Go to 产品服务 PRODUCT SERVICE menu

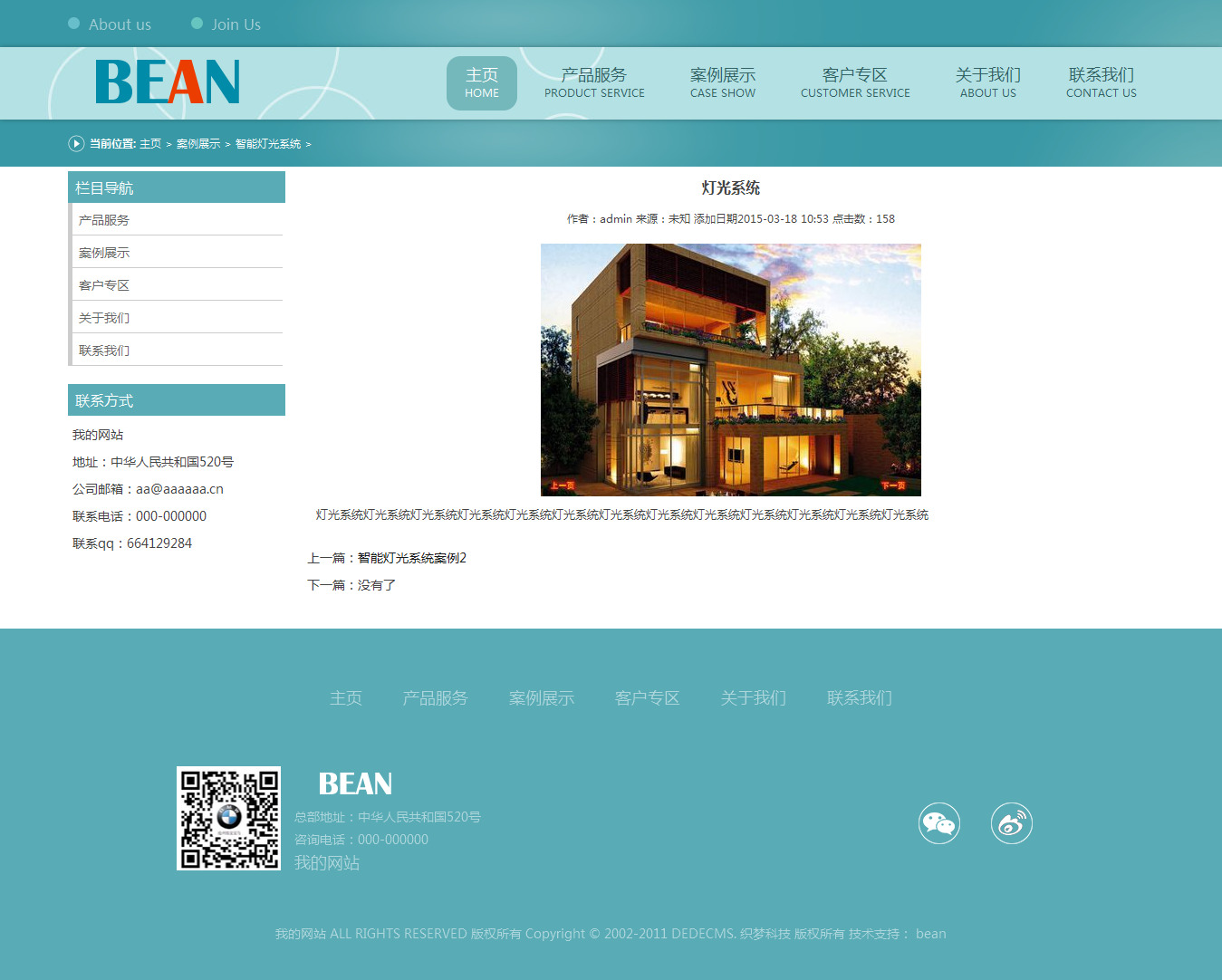[x=594, y=82]
